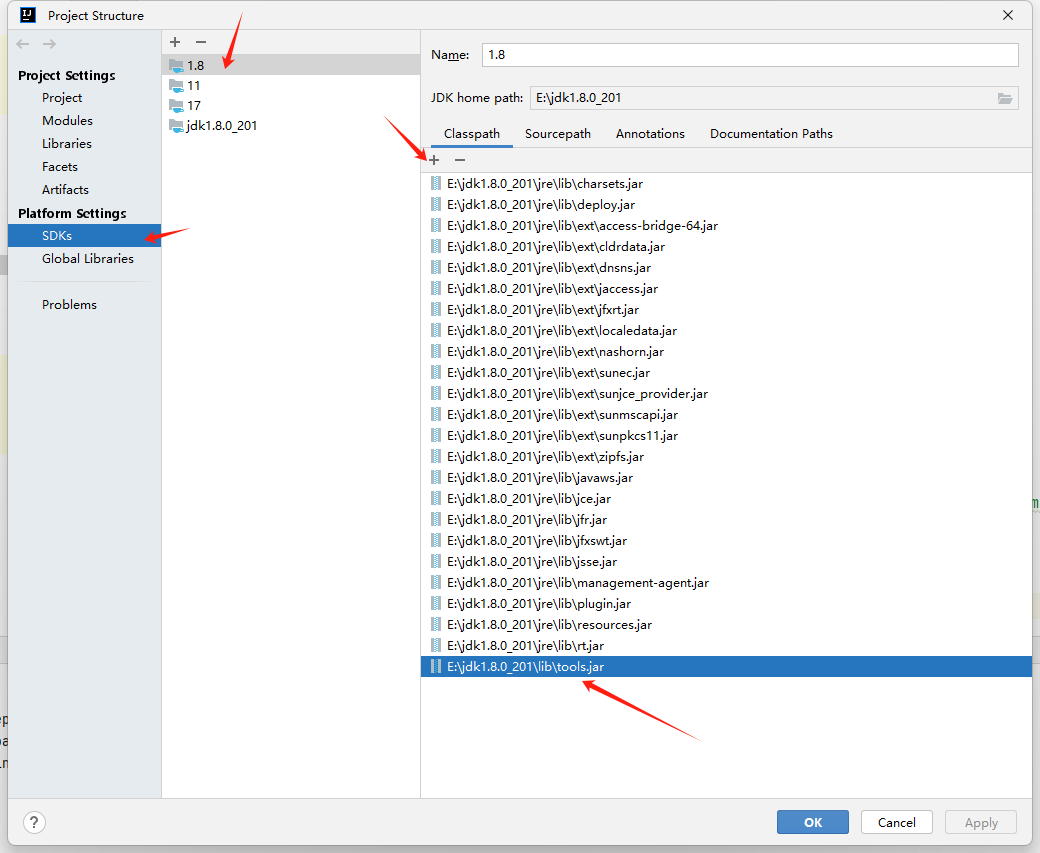Remove the selected classpath entry
This screenshot has width=1040, height=853.
pyautogui.click(x=460, y=160)
